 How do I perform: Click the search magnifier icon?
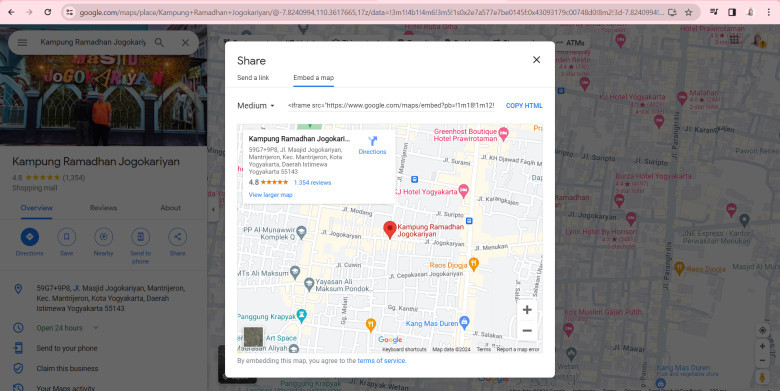[x=159, y=43]
